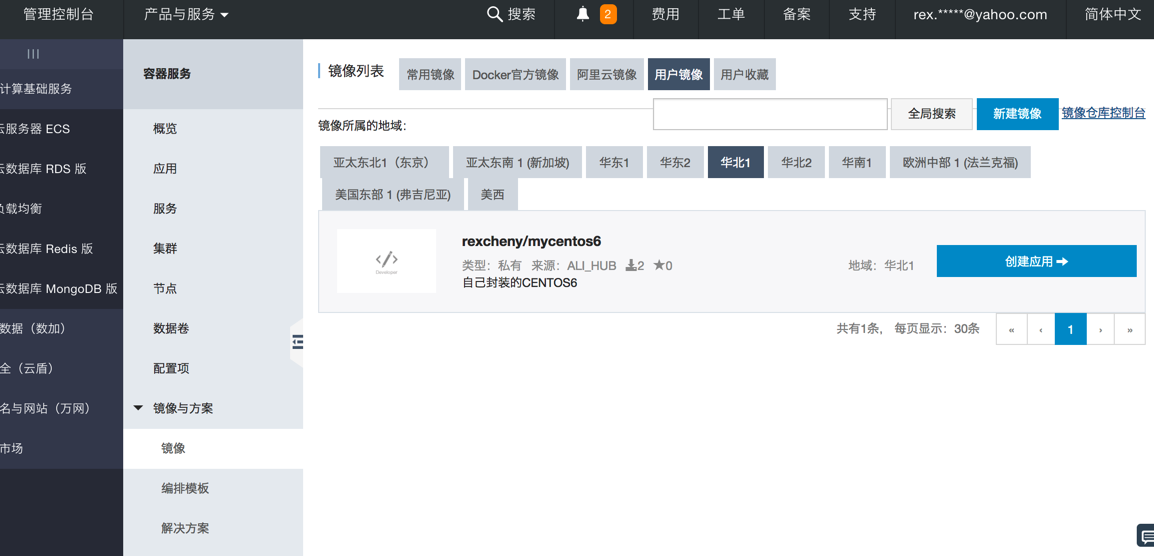Click the 全局搜索 button

click(932, 114)
